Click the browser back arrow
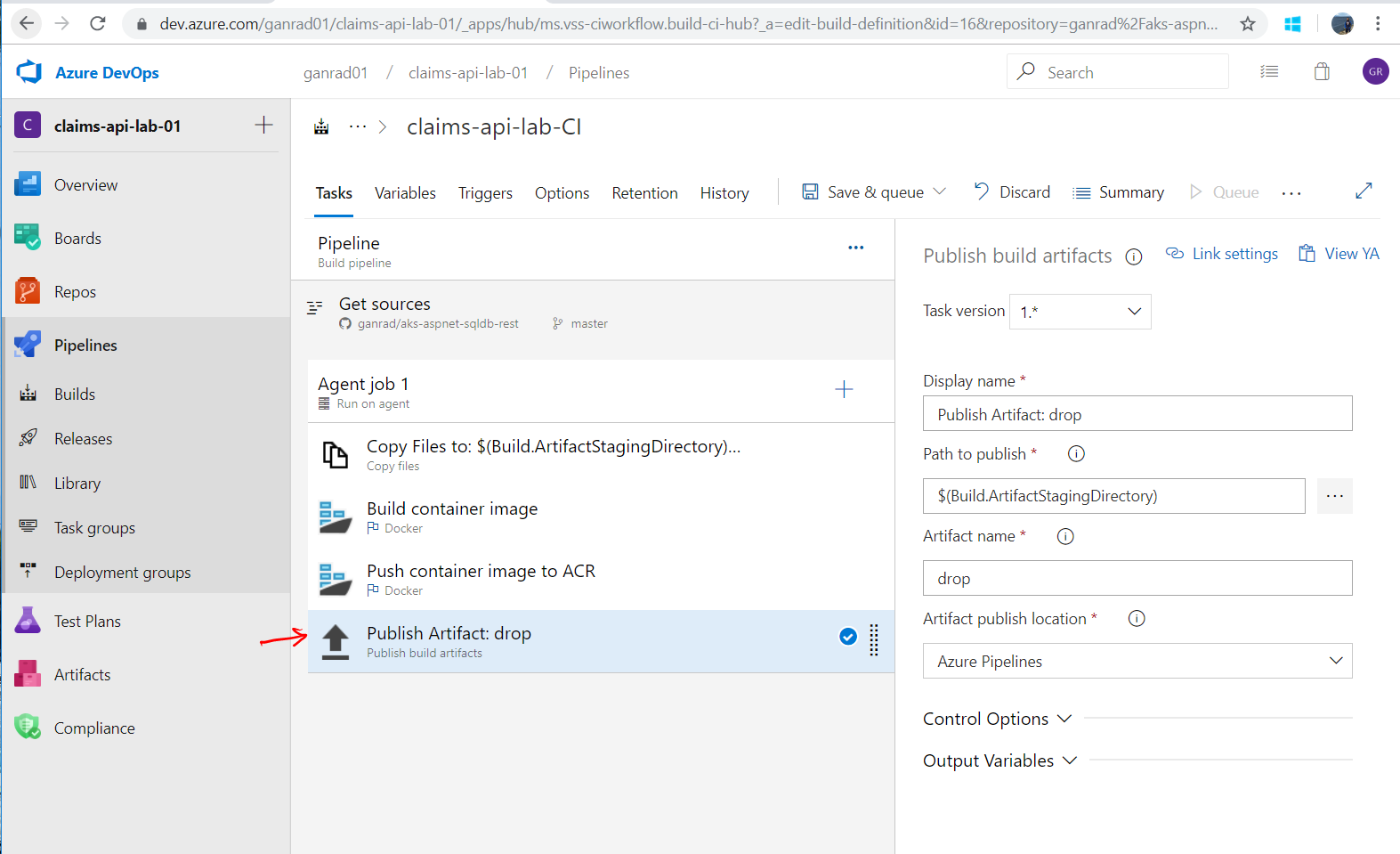1400x854 pixels. pos(27,23)
